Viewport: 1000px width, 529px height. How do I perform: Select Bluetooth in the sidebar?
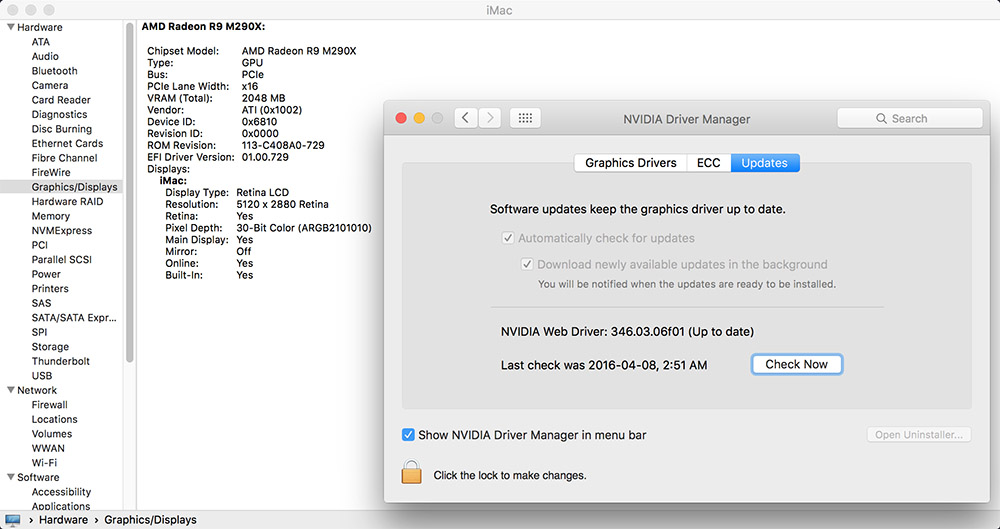pyautogui.click(x=55, y=71)
